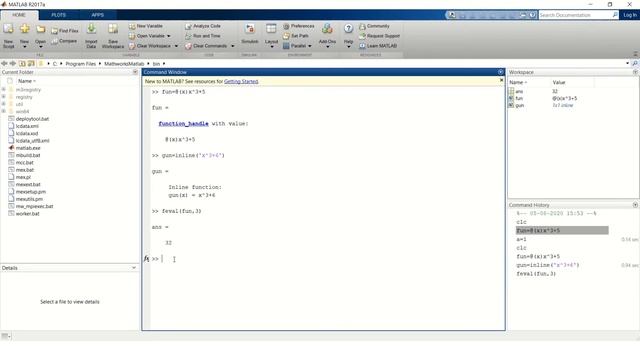Select mexsetup.pm file
Screen dimensions: 640x360
tap(31, 192)
